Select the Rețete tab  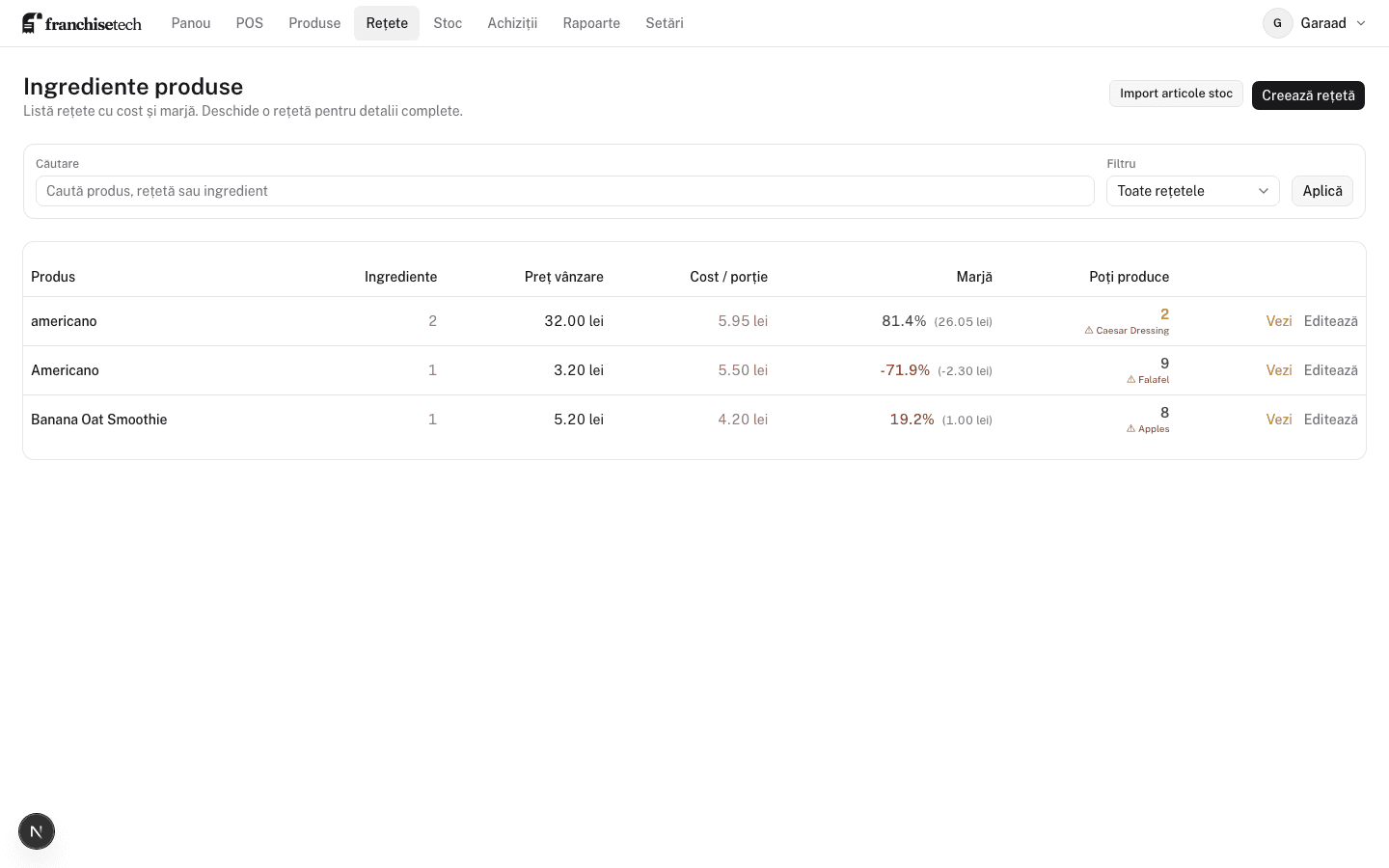click(387, 23)
